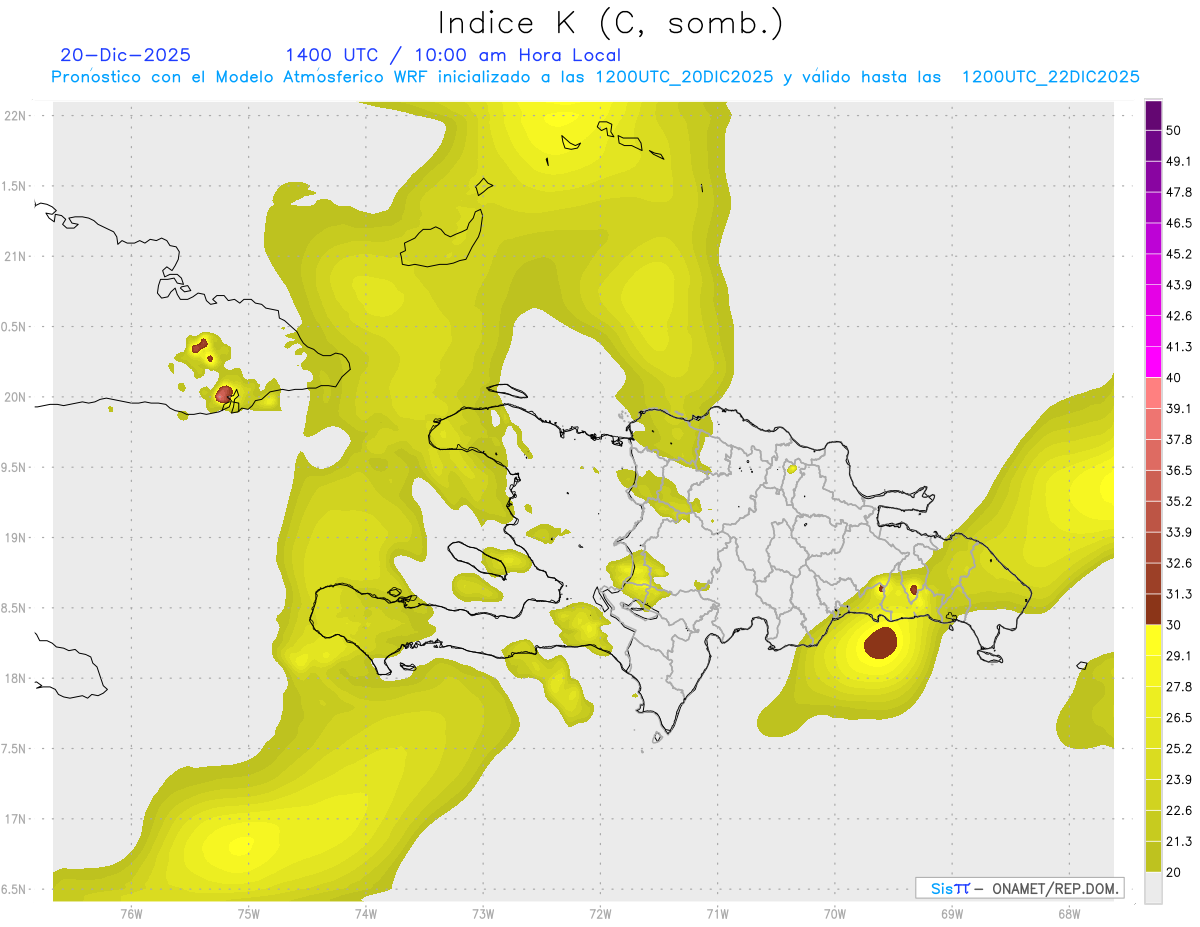Click the colorbar value 30

coord(1173,625)
